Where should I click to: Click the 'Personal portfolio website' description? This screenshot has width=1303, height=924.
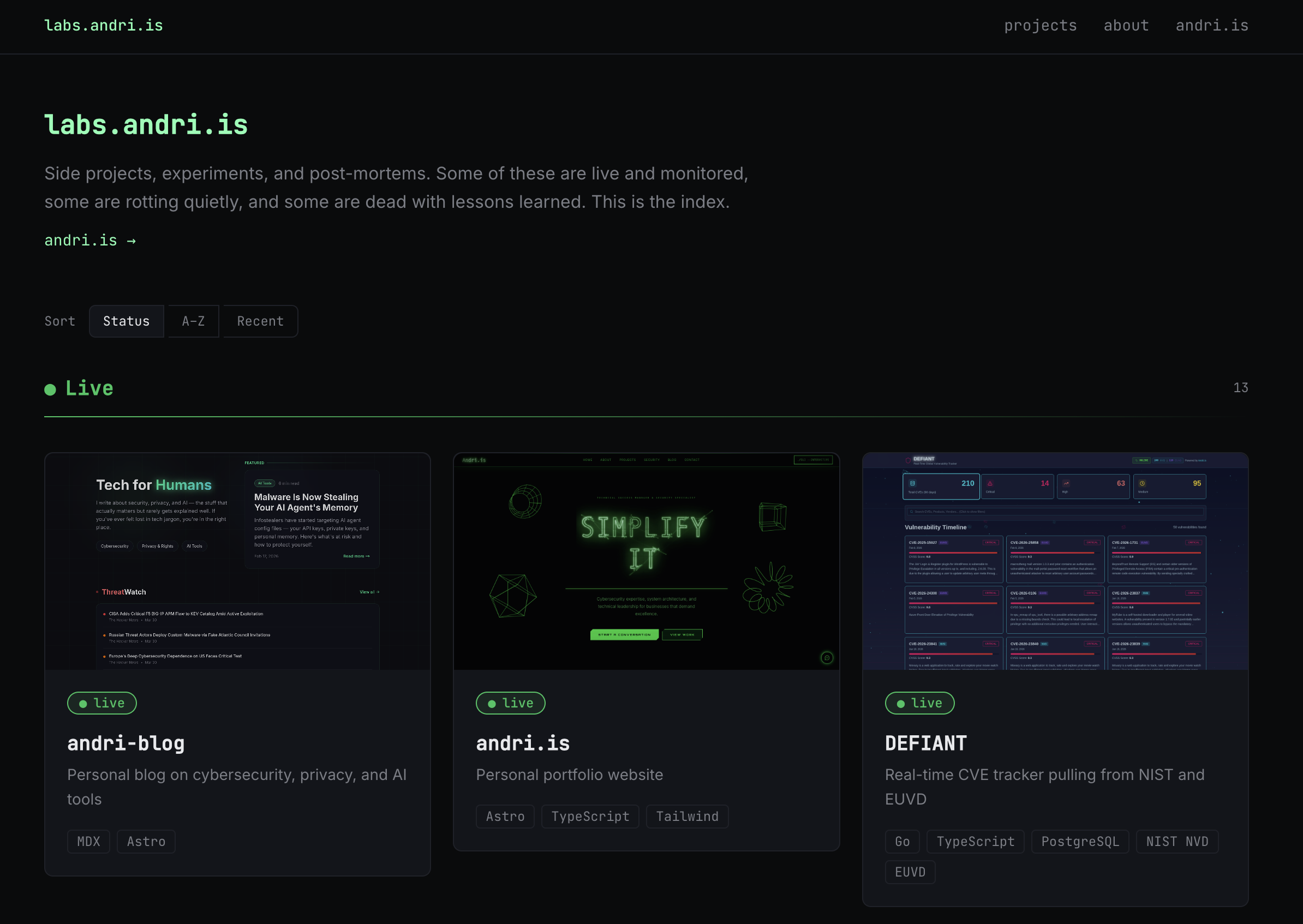[570, 775]
